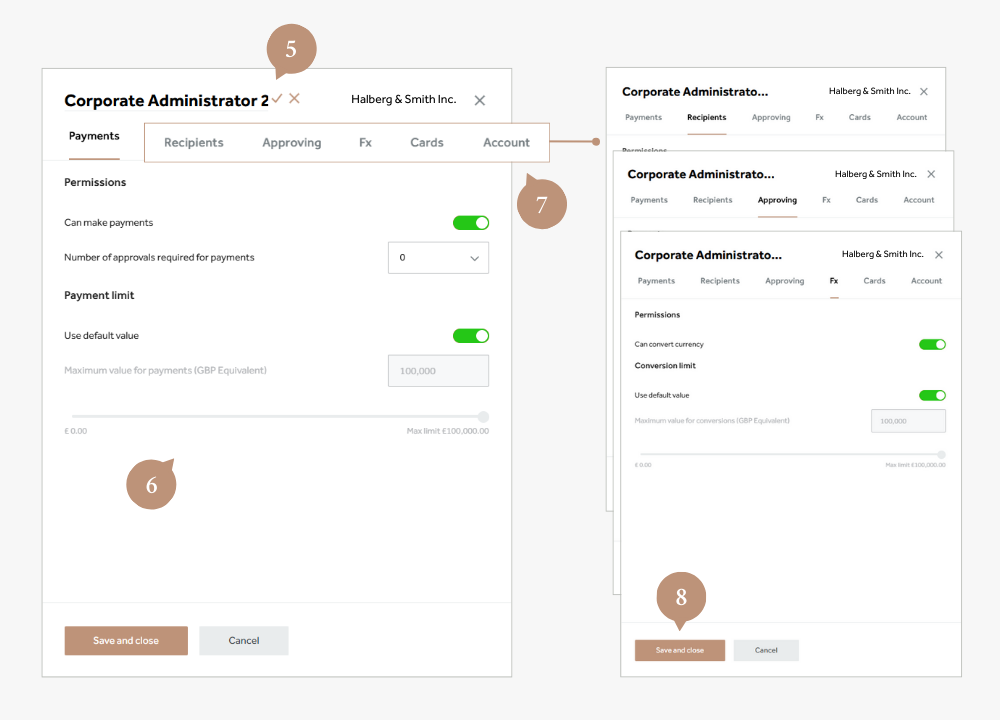Select the Payments tab in main dialog
The height and width of the screenshot is (720, 1000).
tap(94, 136)
